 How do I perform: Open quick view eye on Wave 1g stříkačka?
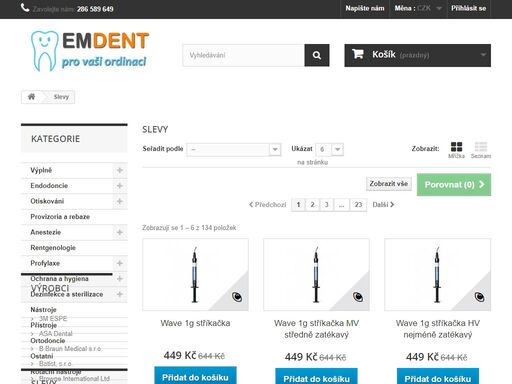(x=237, y=296)
